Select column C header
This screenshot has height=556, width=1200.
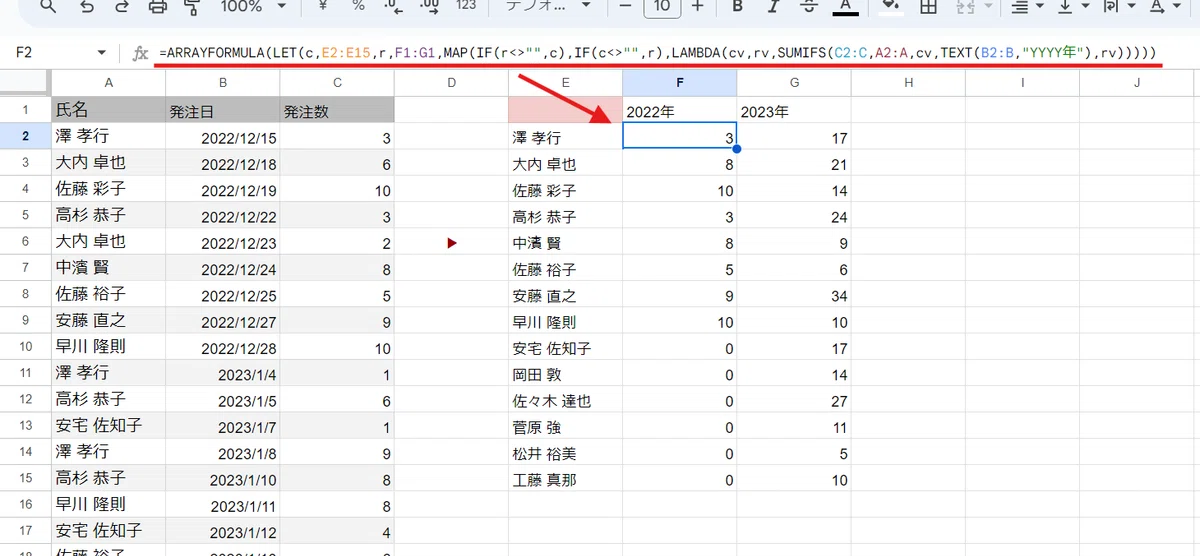337,83
